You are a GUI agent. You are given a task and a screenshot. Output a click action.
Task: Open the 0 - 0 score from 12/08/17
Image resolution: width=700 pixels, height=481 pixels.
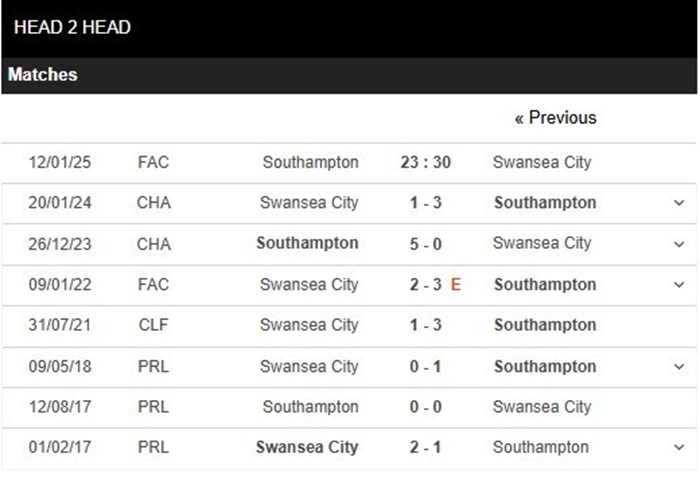tap(425, 407)
